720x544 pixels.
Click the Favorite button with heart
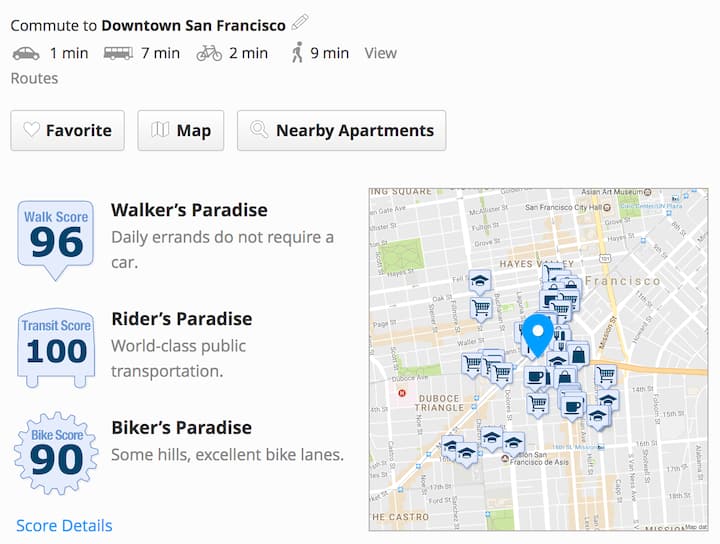(x=68, y=130)
